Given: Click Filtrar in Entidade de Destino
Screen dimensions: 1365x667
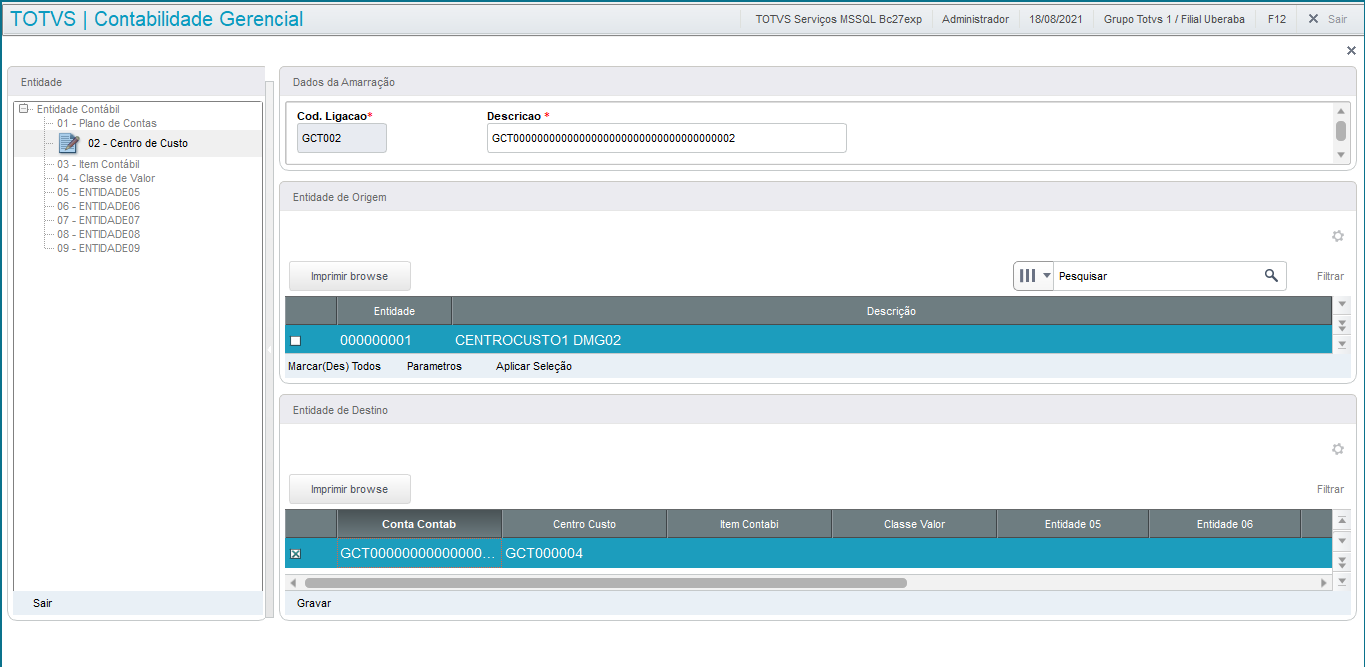Looking at the screenshot, I should pyautogui.click(x=1330, y=489).
